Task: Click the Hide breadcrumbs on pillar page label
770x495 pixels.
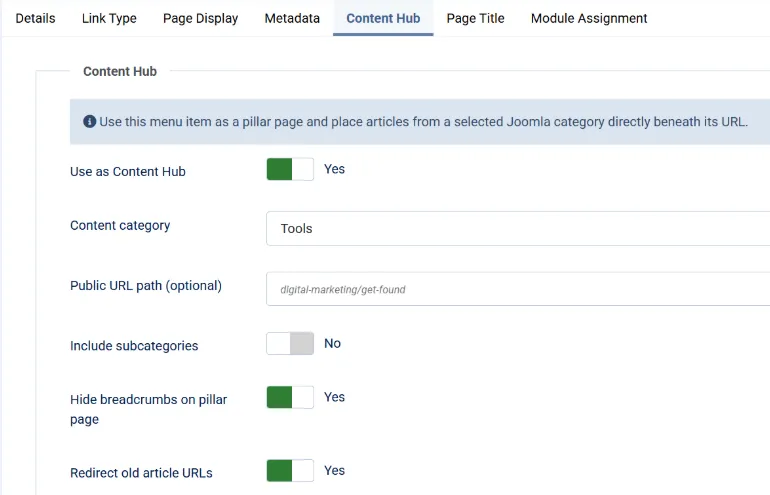Action: 148,409
